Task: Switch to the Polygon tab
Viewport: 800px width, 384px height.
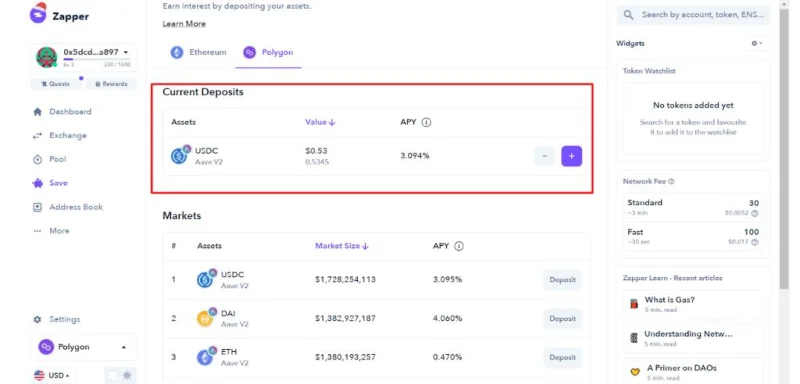Action: point(268,52)
